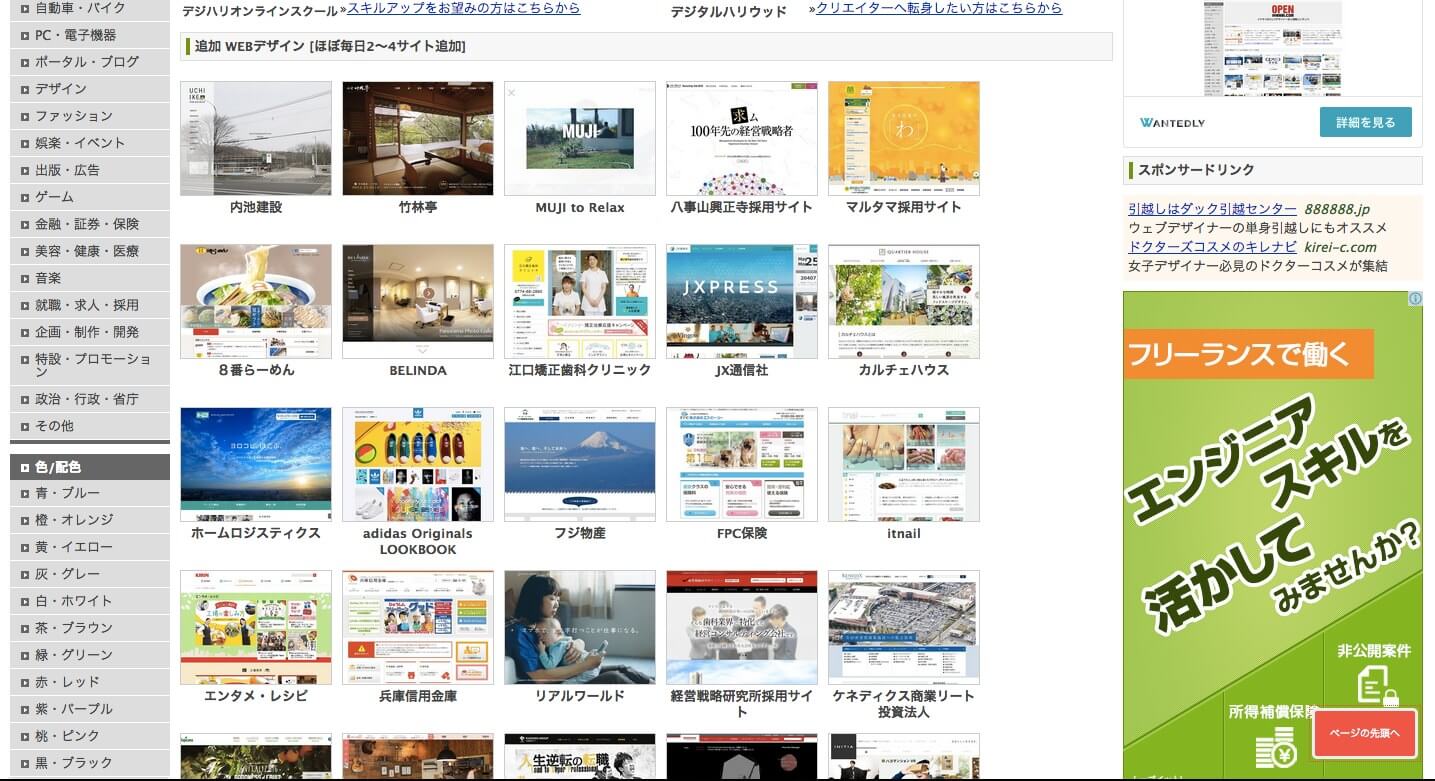Open the リアルワールド thumbnail

[x=580, y=628]
